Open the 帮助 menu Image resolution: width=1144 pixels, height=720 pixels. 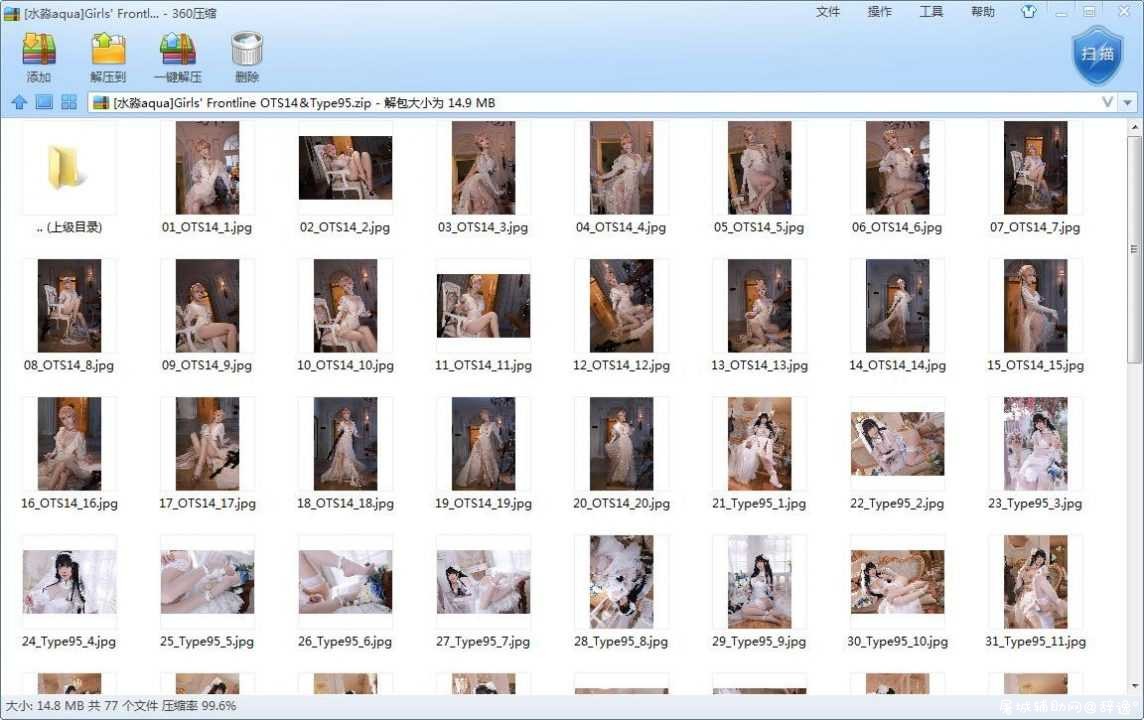click(x=983, y=12)
